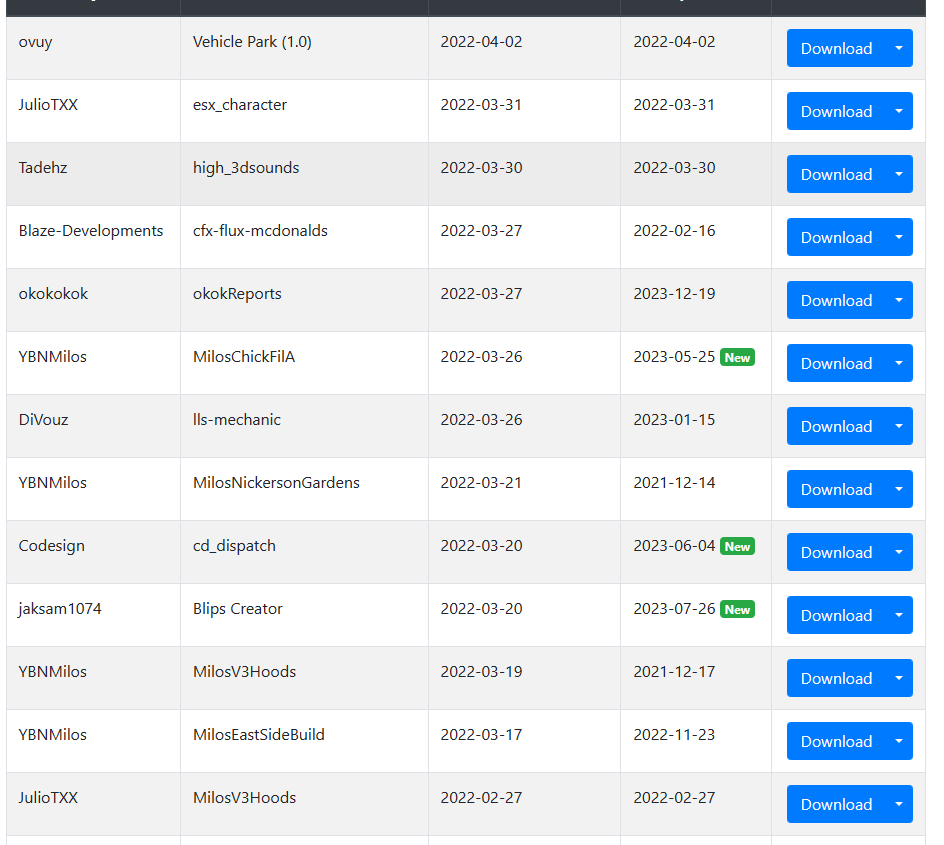Expand download options for cd_dispatch
This screenshot has height=845, width=944.
(899, 552)
